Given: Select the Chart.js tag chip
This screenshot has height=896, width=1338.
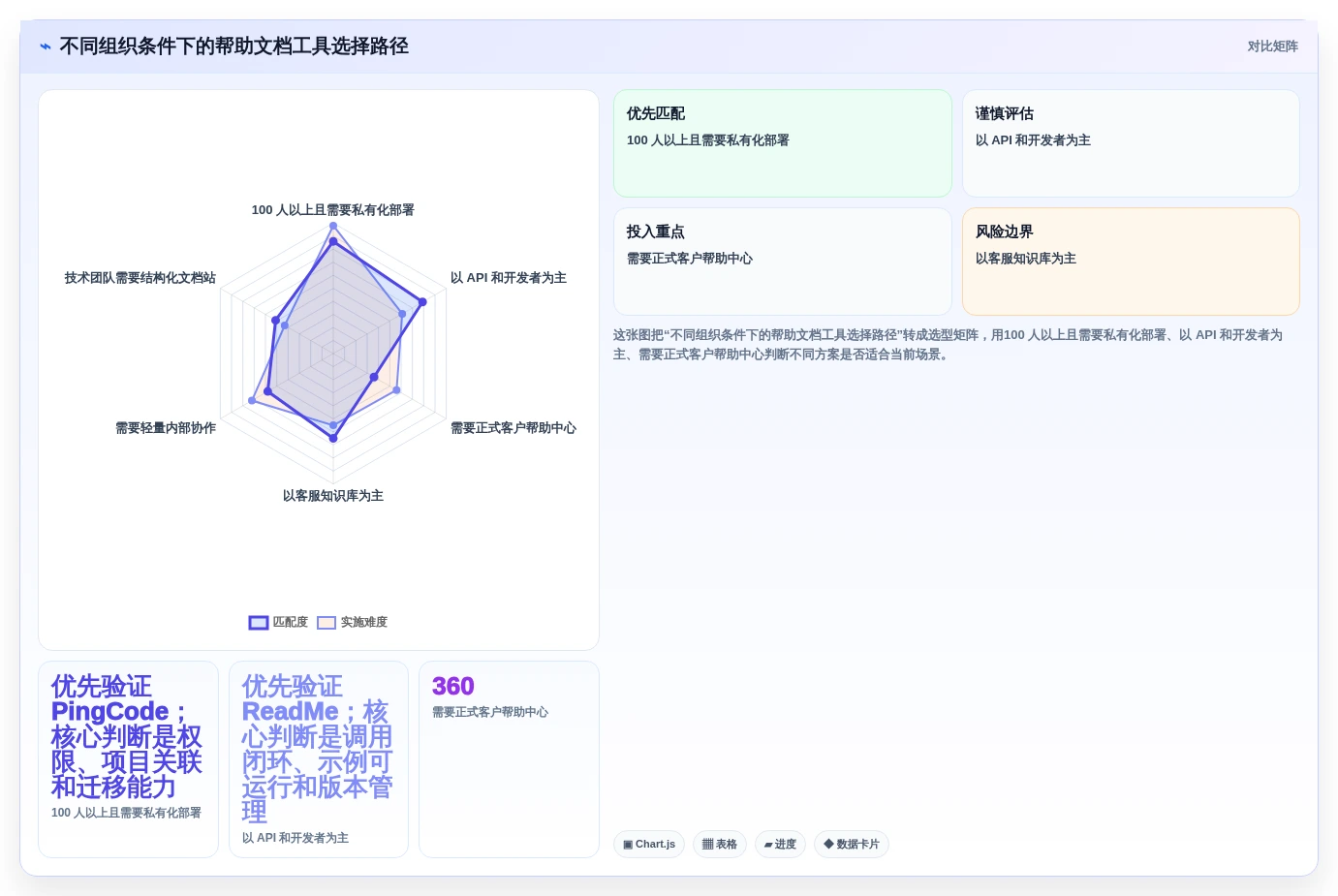Looking at the screenshot, I should pos(649,845).
